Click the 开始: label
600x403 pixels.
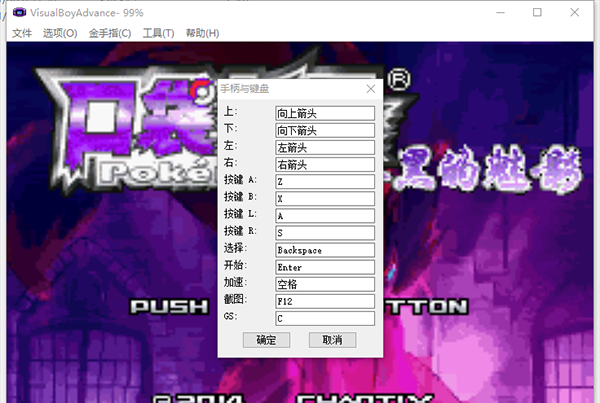pos(236,265)
